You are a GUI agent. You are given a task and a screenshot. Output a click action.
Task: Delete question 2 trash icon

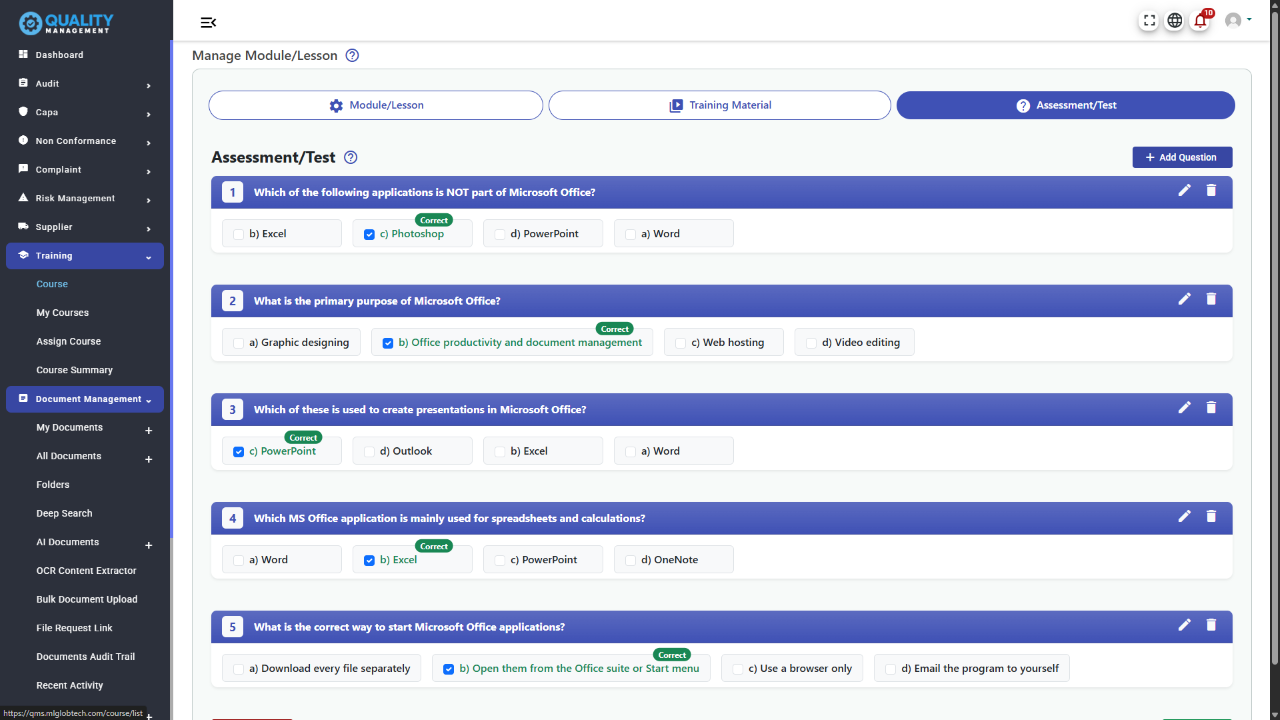(1211, 299)
